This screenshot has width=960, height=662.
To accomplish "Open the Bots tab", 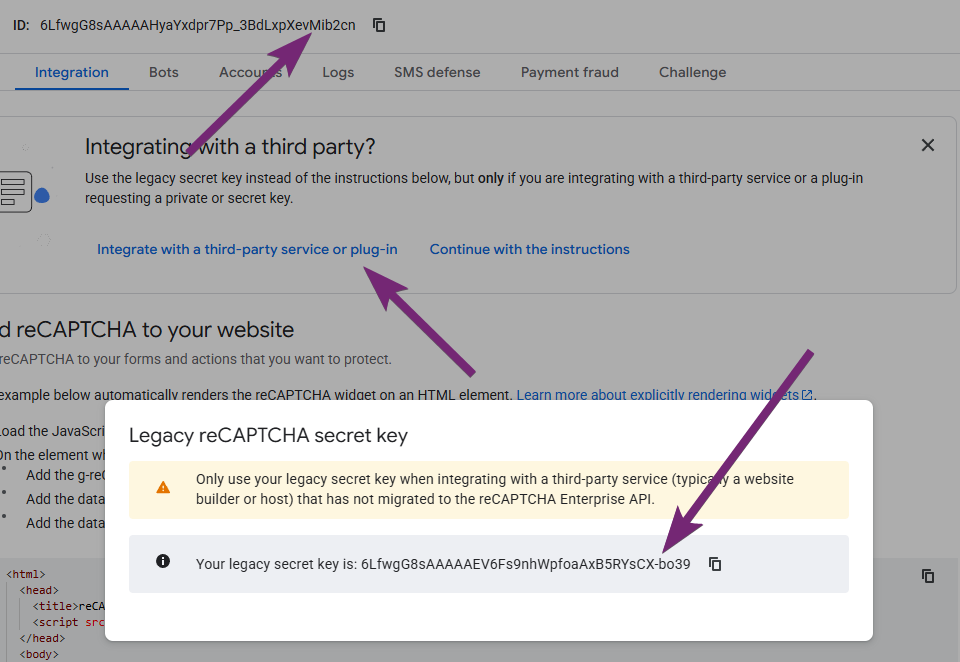I will [x=164, y=72].
